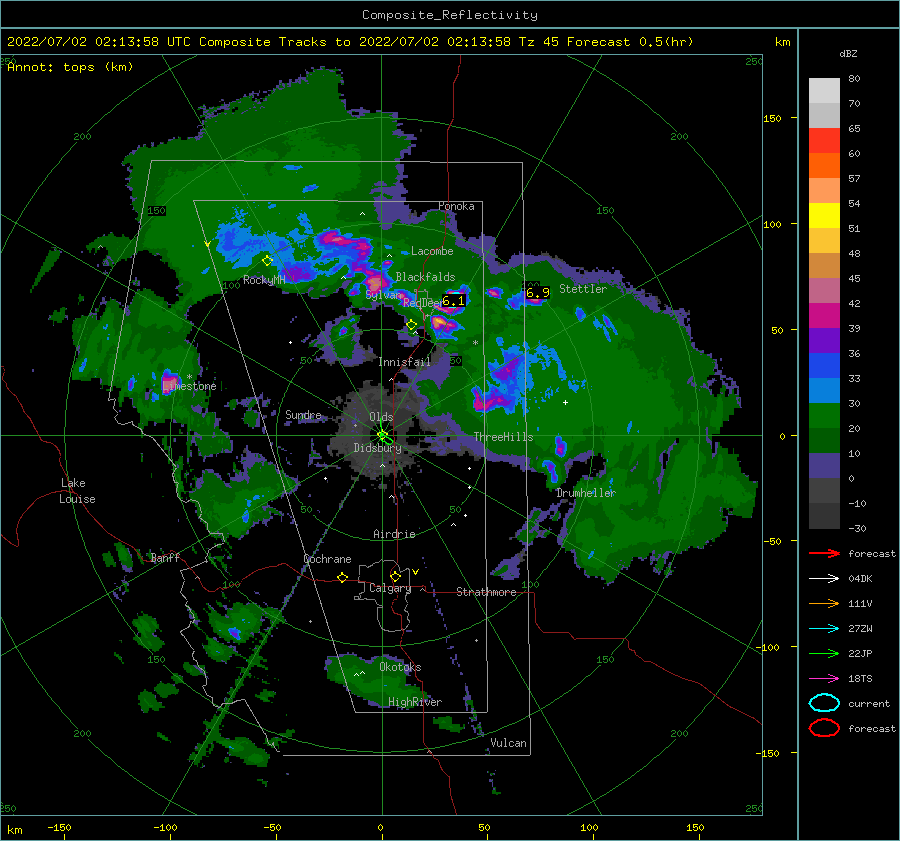The height and width of the screenshot is (841, 900).
Task: Click the radar center marker at Didsbury
Action: click(x=382, y=435)
